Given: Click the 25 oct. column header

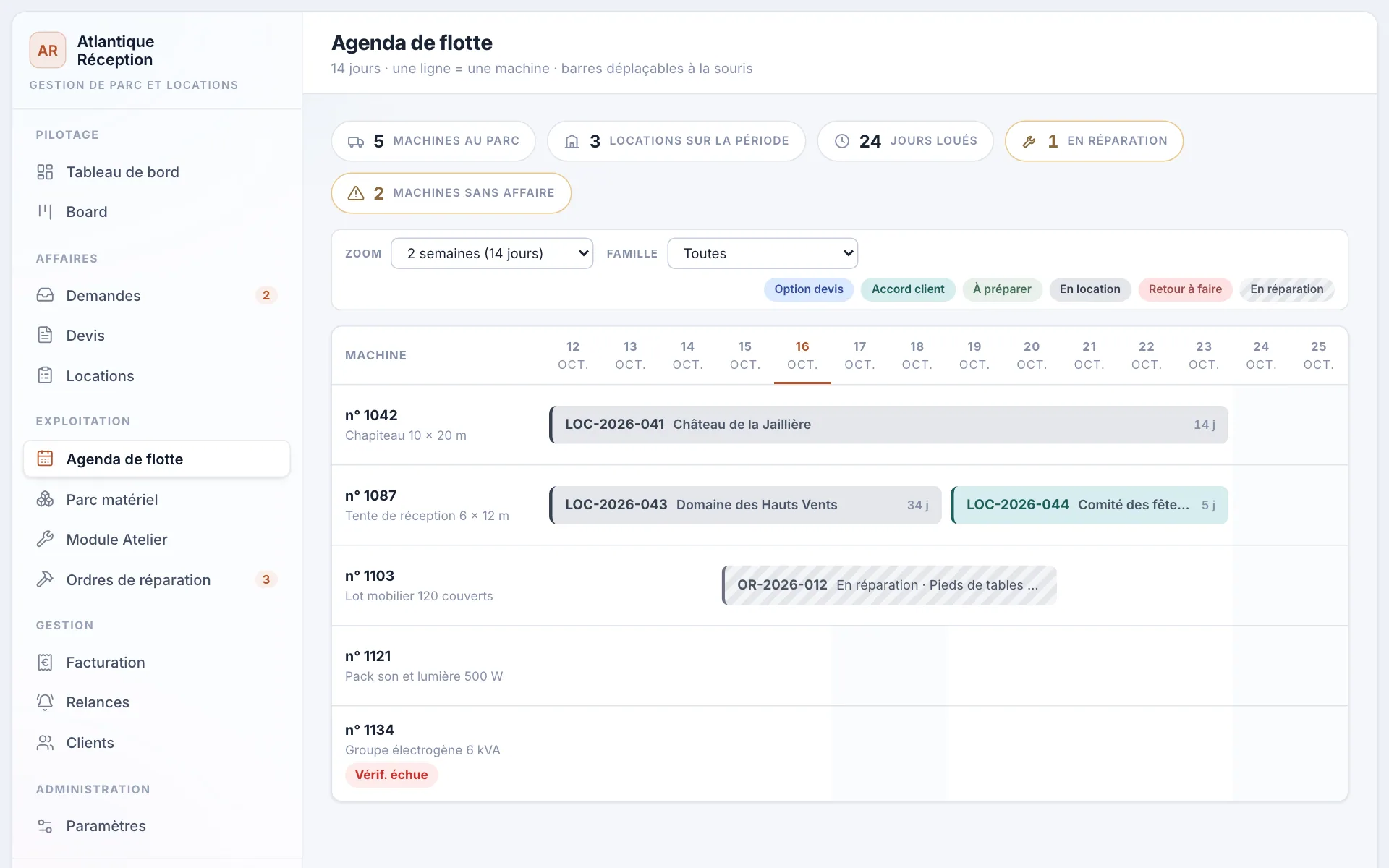Looking at the screenshot, I should pos(1318,355).
